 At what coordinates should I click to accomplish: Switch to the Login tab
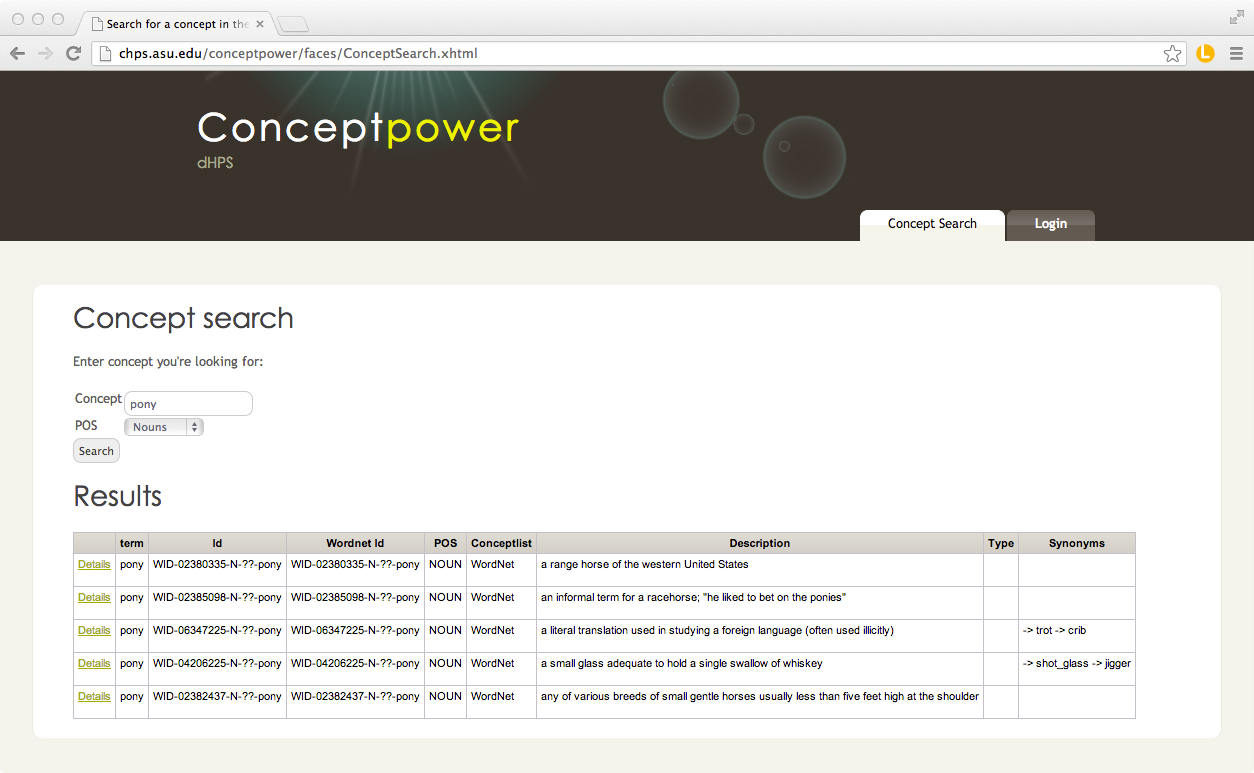[x=1050, y=224]
